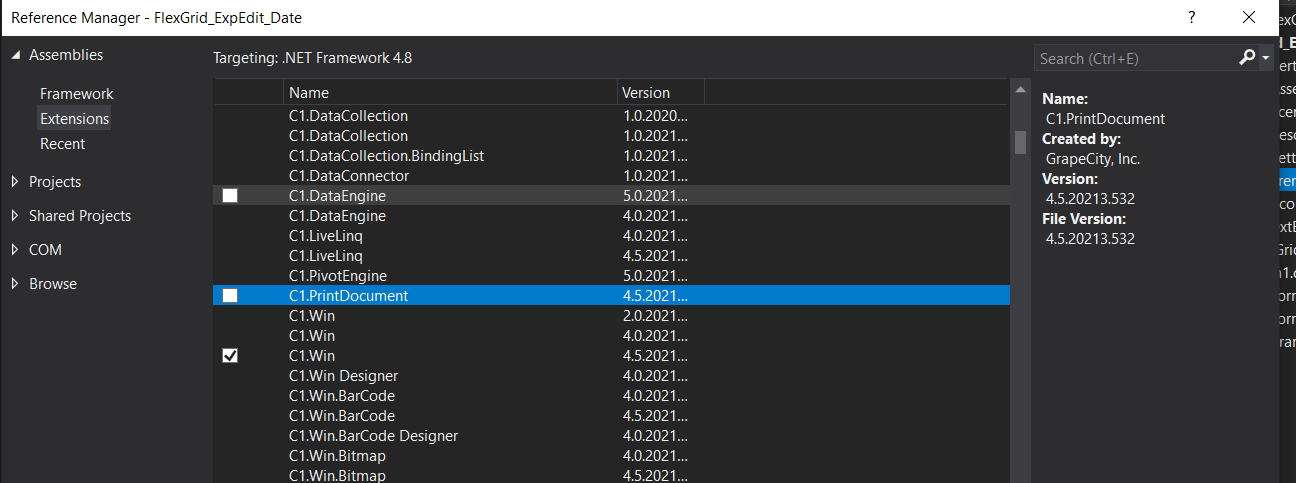Select the C1.PivotEngine row
Image resolution: width=1296 pixels, height=483 pixels.
(610, 276)
